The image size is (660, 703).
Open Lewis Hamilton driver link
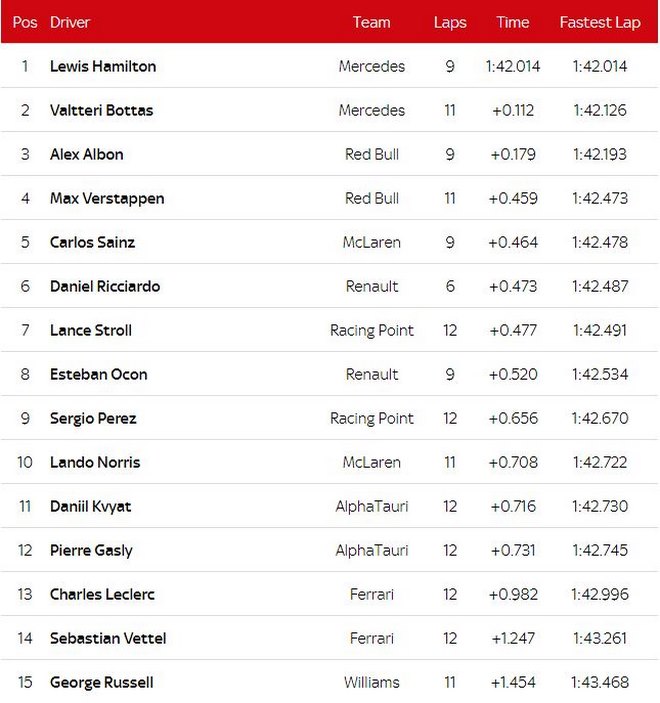point(103,66)
